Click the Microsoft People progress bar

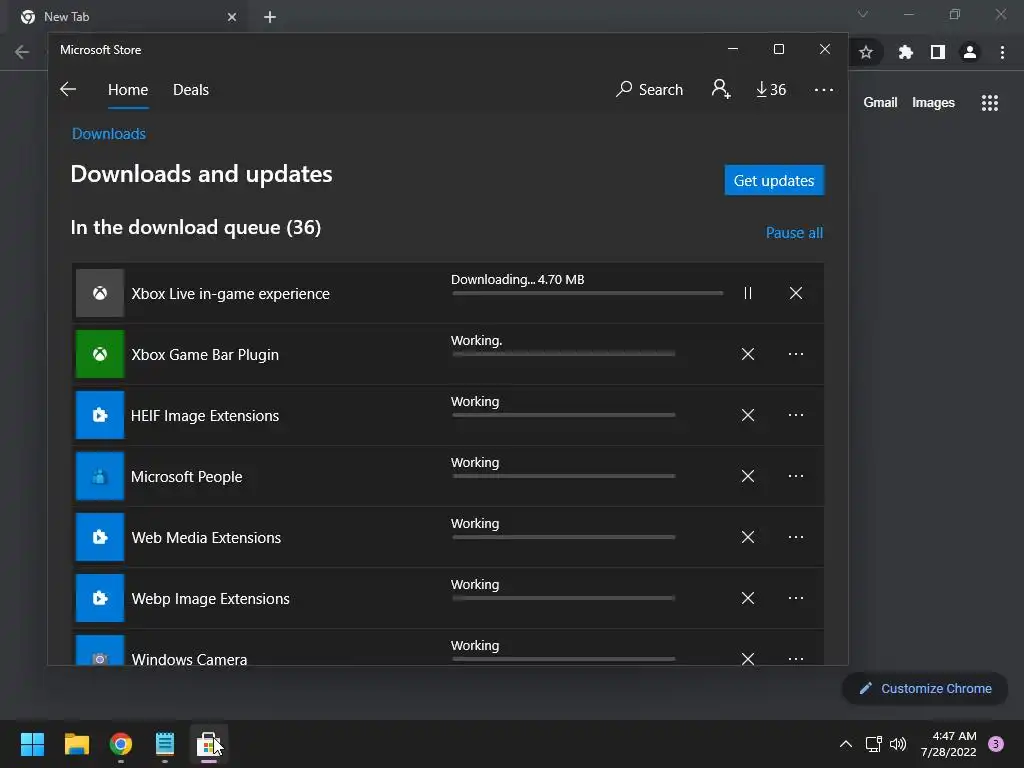(564, 476)
